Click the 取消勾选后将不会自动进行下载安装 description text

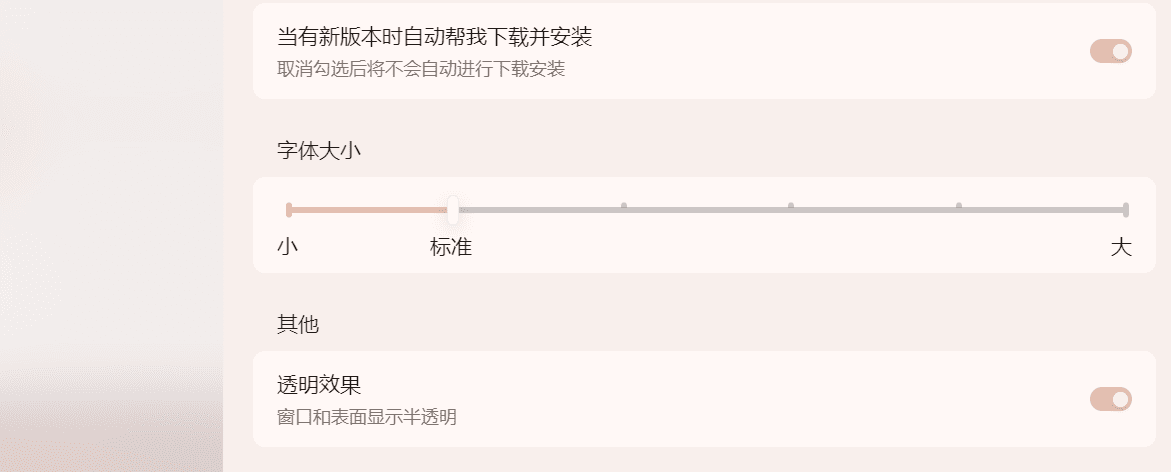(x=421, y=69)
